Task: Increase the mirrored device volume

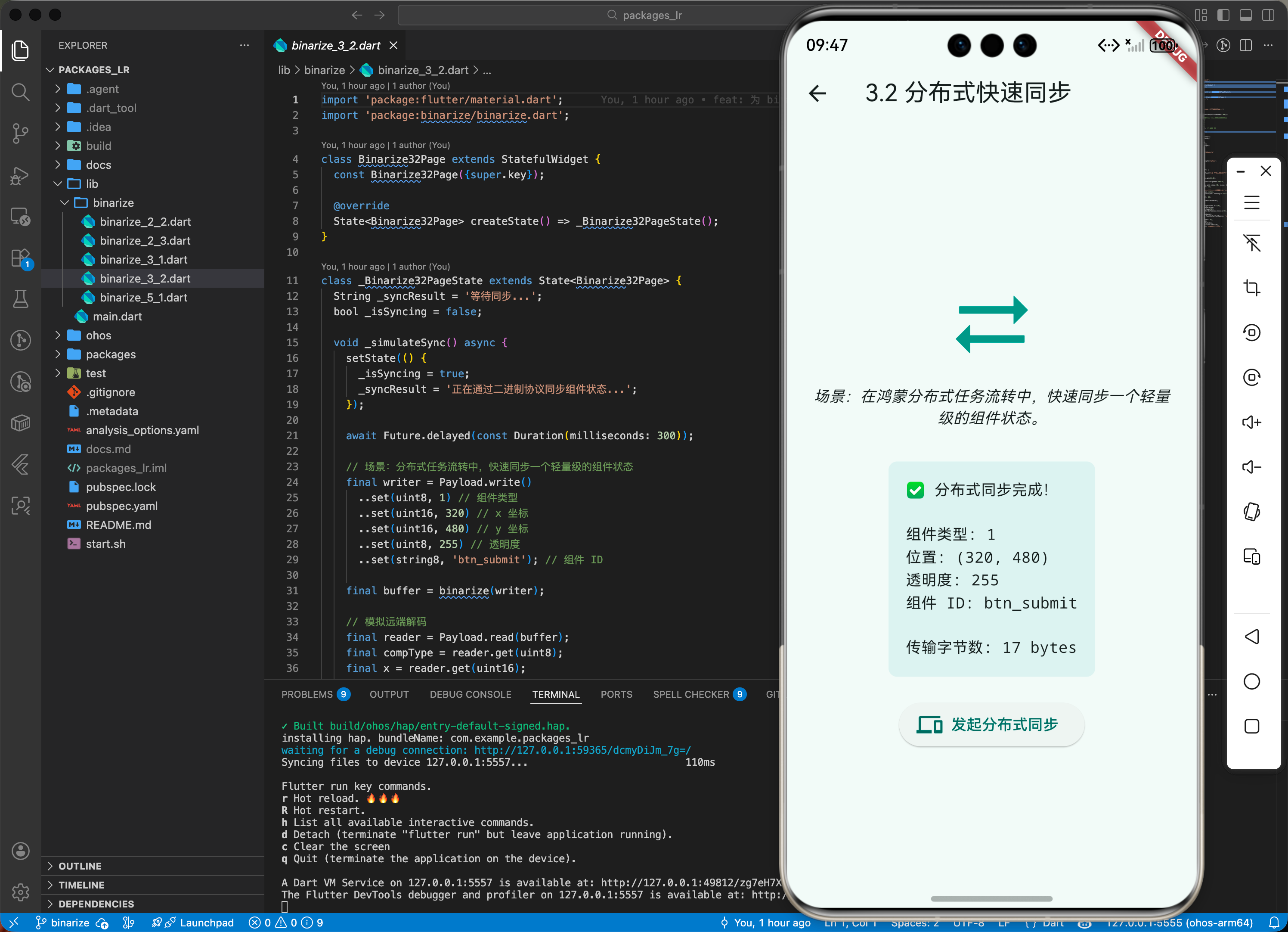Action: pyautogui.click(x=1252, y=422)
